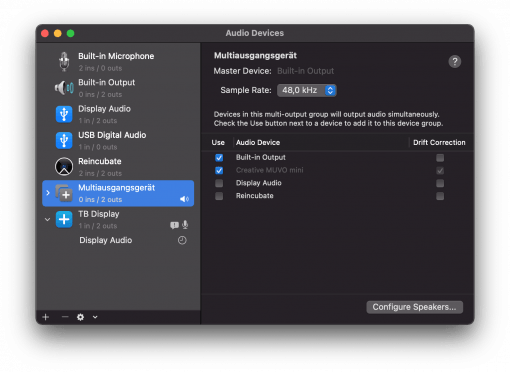The image size is (510, 372).
Task: Collapse the TB Display disclosure arrow
Action: (47, 219)
